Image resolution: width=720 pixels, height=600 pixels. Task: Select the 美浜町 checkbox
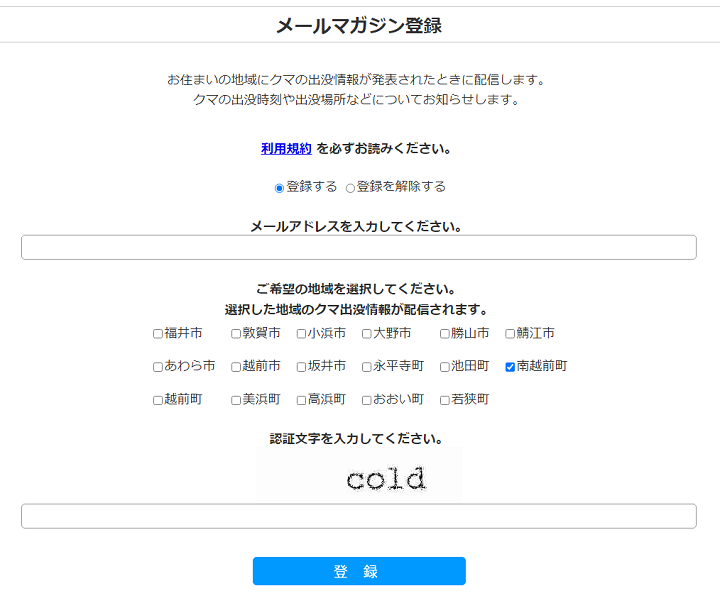(236, 400)
